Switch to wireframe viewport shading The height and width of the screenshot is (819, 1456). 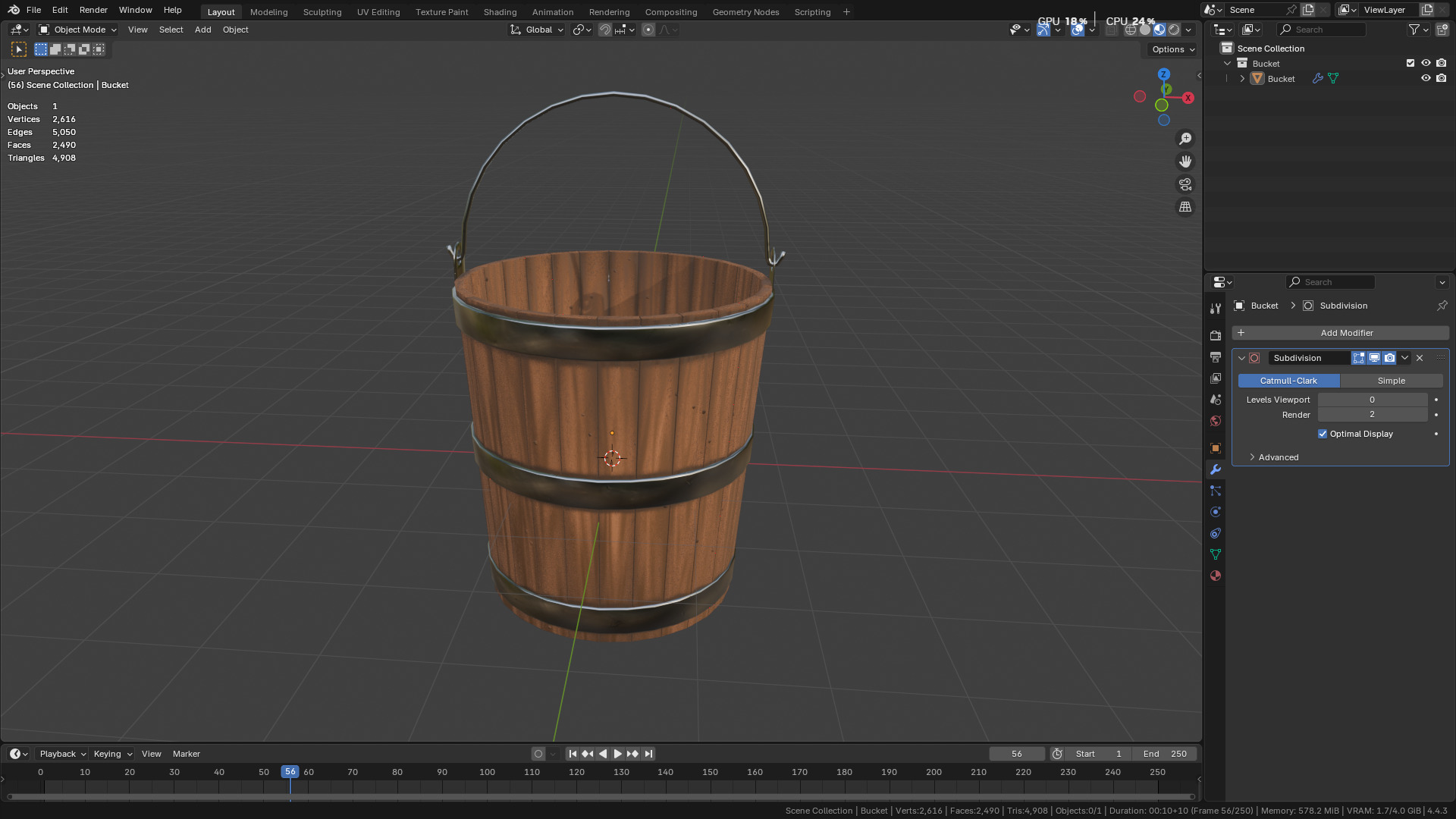click(1131, 30)
